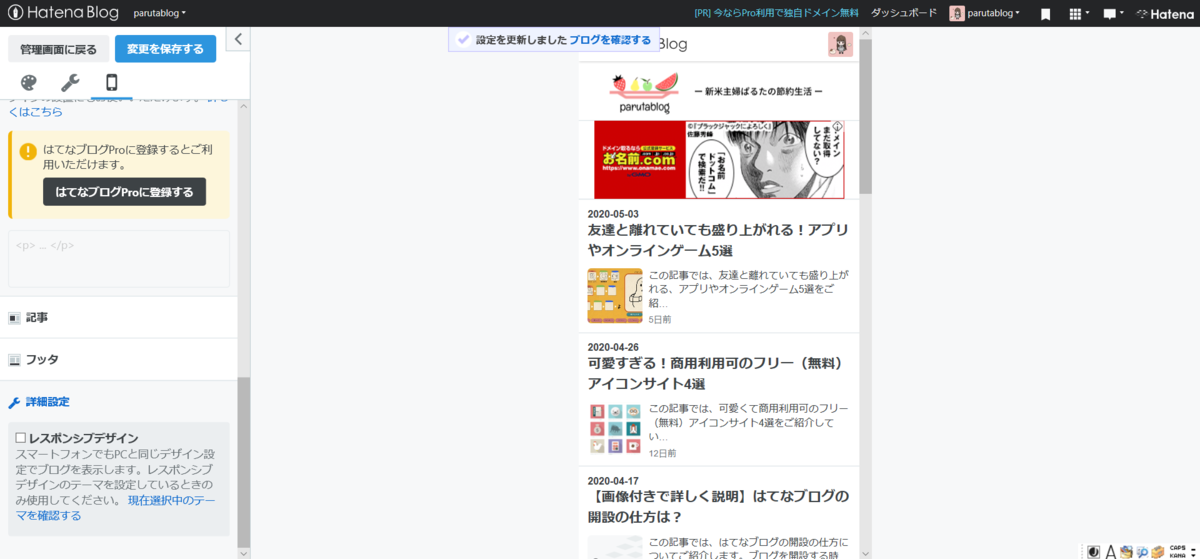Click the IME search magnifier icon
Image resolution: width=1200 pixels, height=559 pixels.
(1142, 551)
